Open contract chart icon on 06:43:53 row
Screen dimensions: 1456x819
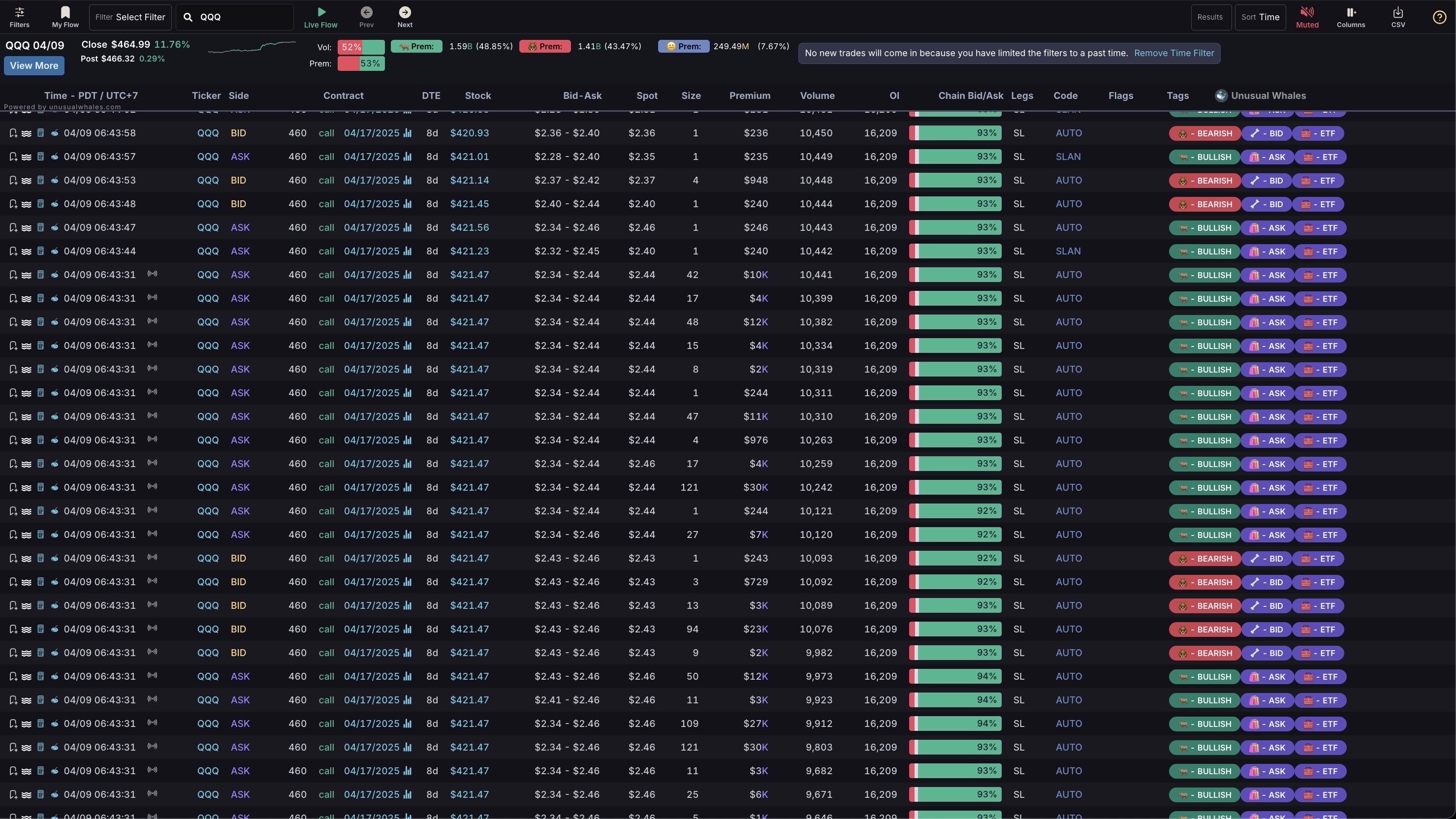tap(408, 180)
